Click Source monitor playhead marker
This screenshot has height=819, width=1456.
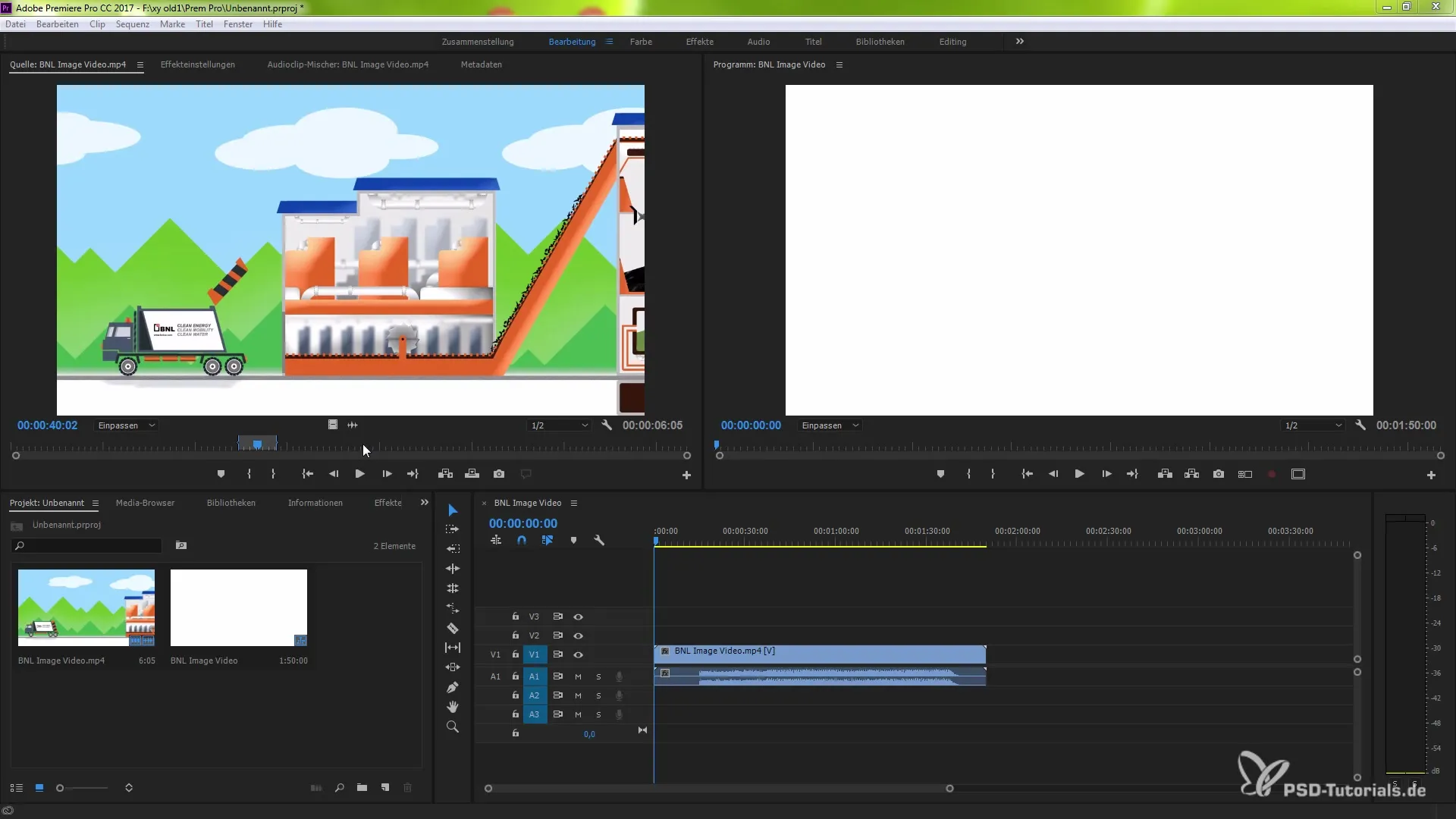click(258, 444)
